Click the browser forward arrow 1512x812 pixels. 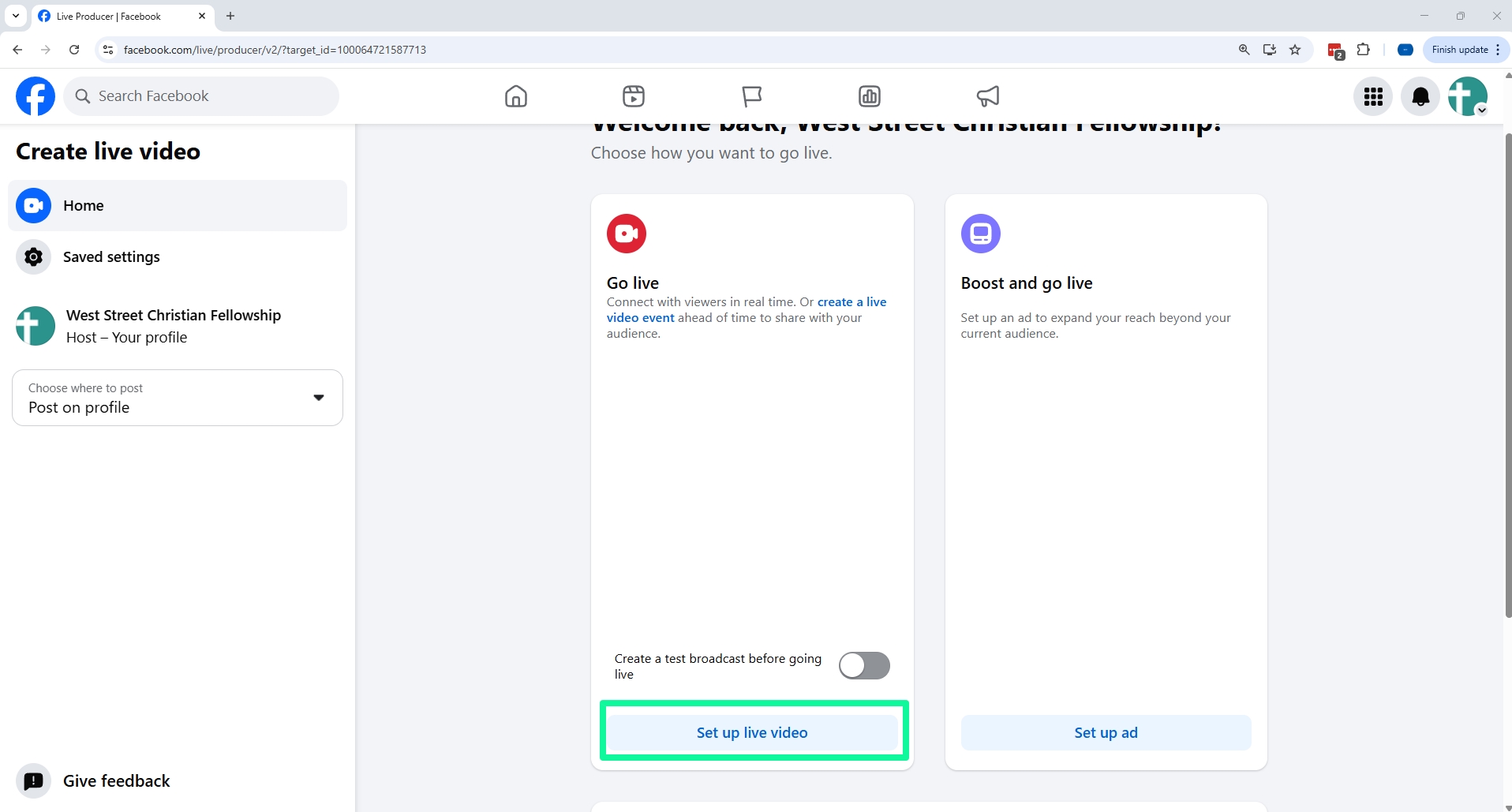click(x=46, y=50)
